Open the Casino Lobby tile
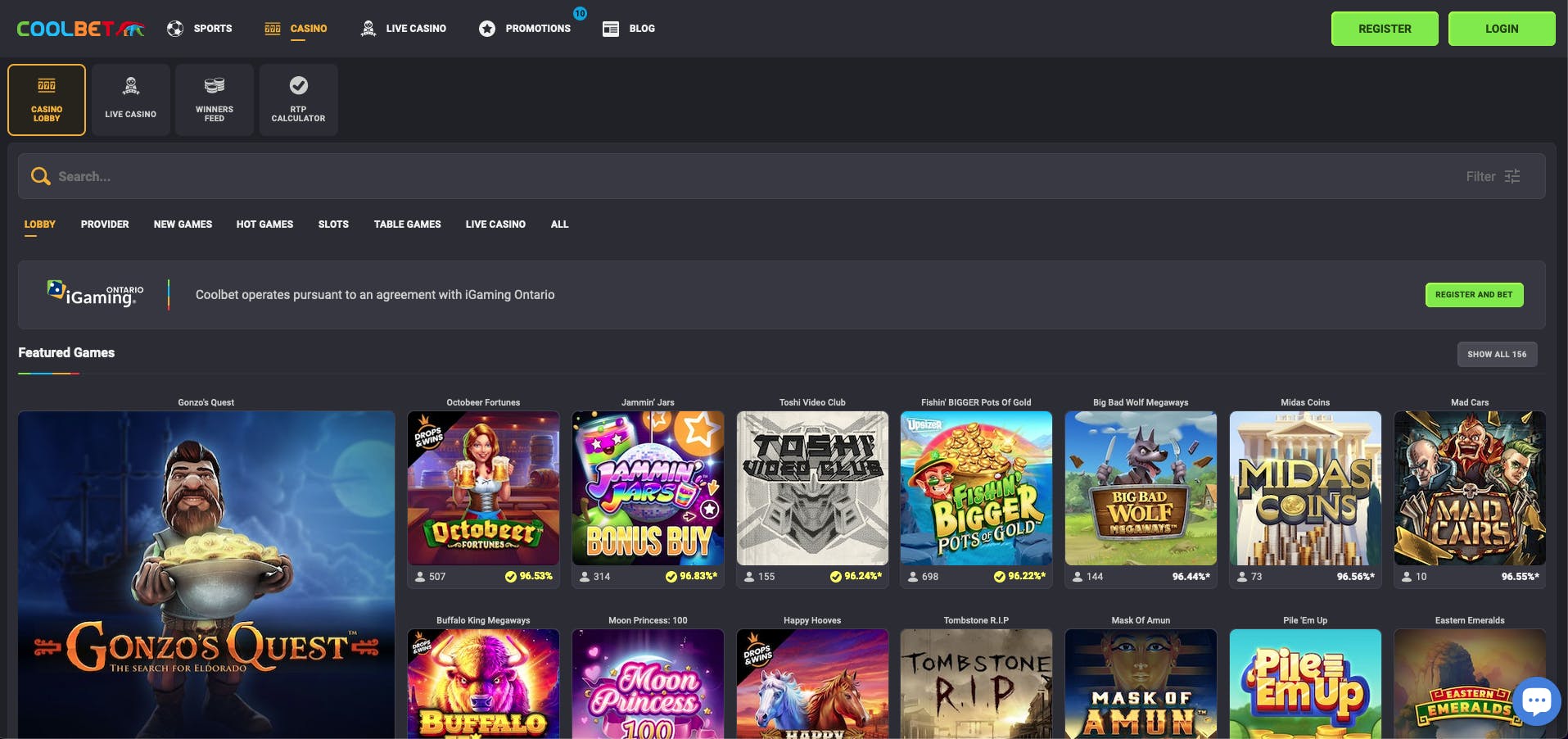Viewport: 1568px width, 739px height. 47,100
